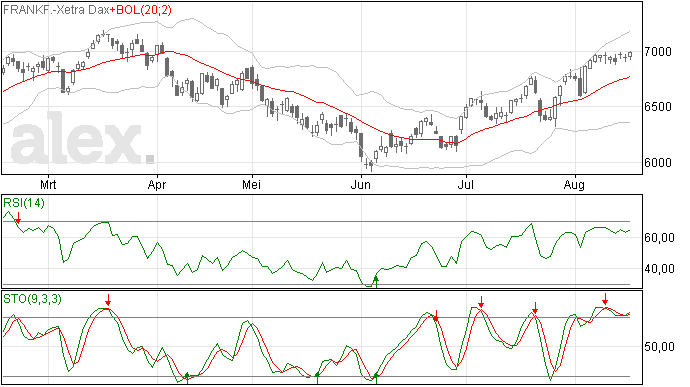
Task: Click the 40,00 RSI axis value
Action: (x=659, y=269)
